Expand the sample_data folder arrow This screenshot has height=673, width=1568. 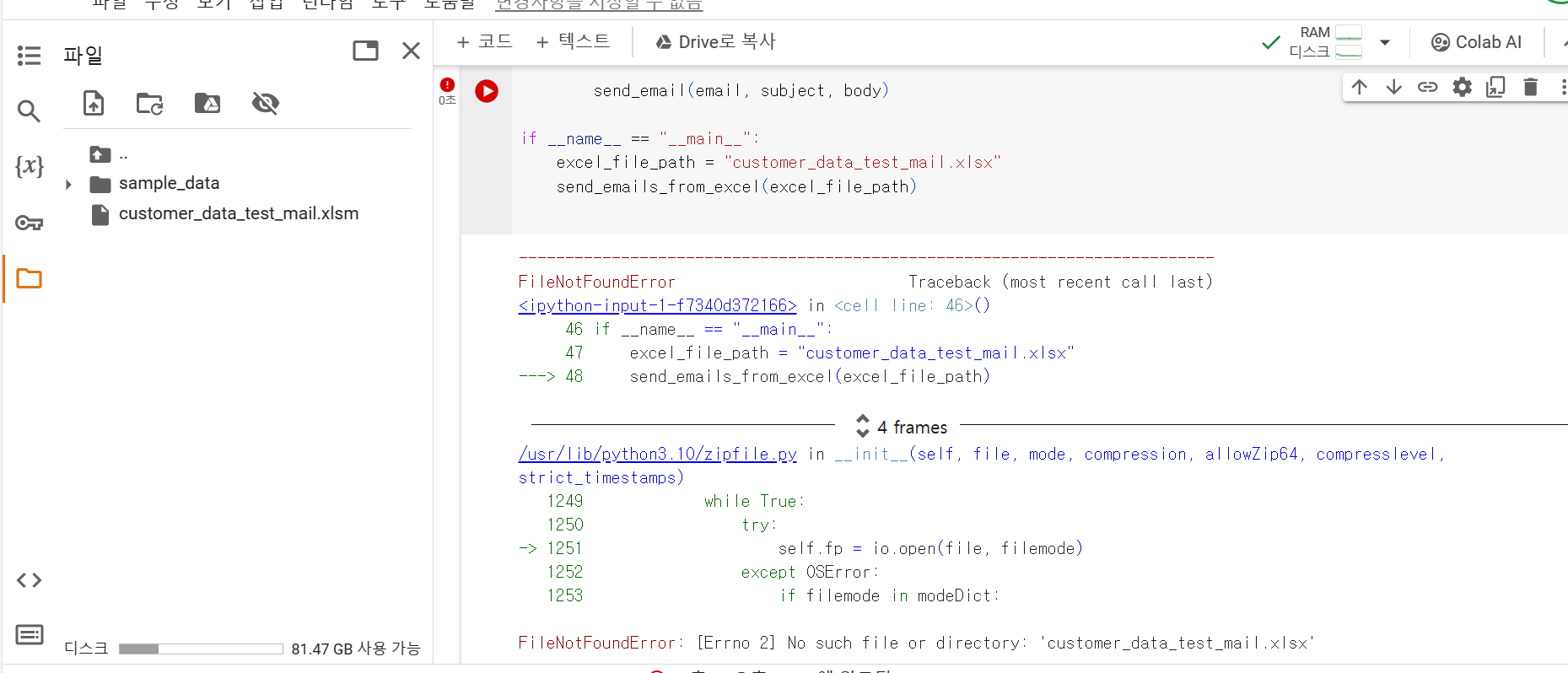68,184
